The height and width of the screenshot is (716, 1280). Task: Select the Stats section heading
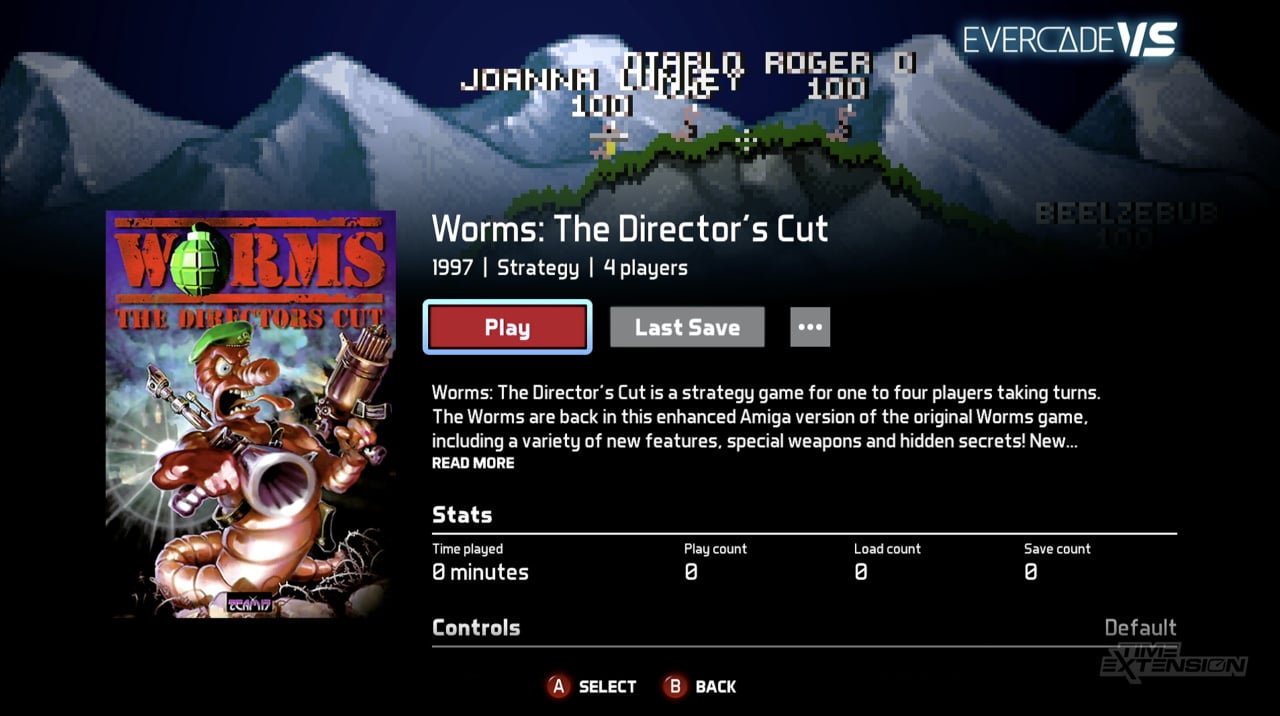[x=462, y=515]
